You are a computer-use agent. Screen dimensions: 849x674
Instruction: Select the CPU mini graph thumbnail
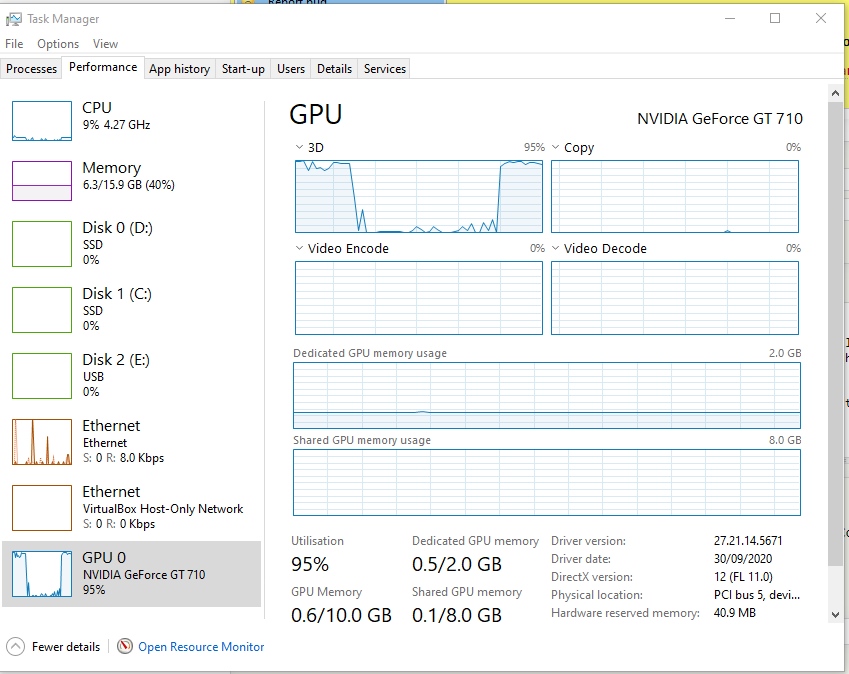click(42, 121)
